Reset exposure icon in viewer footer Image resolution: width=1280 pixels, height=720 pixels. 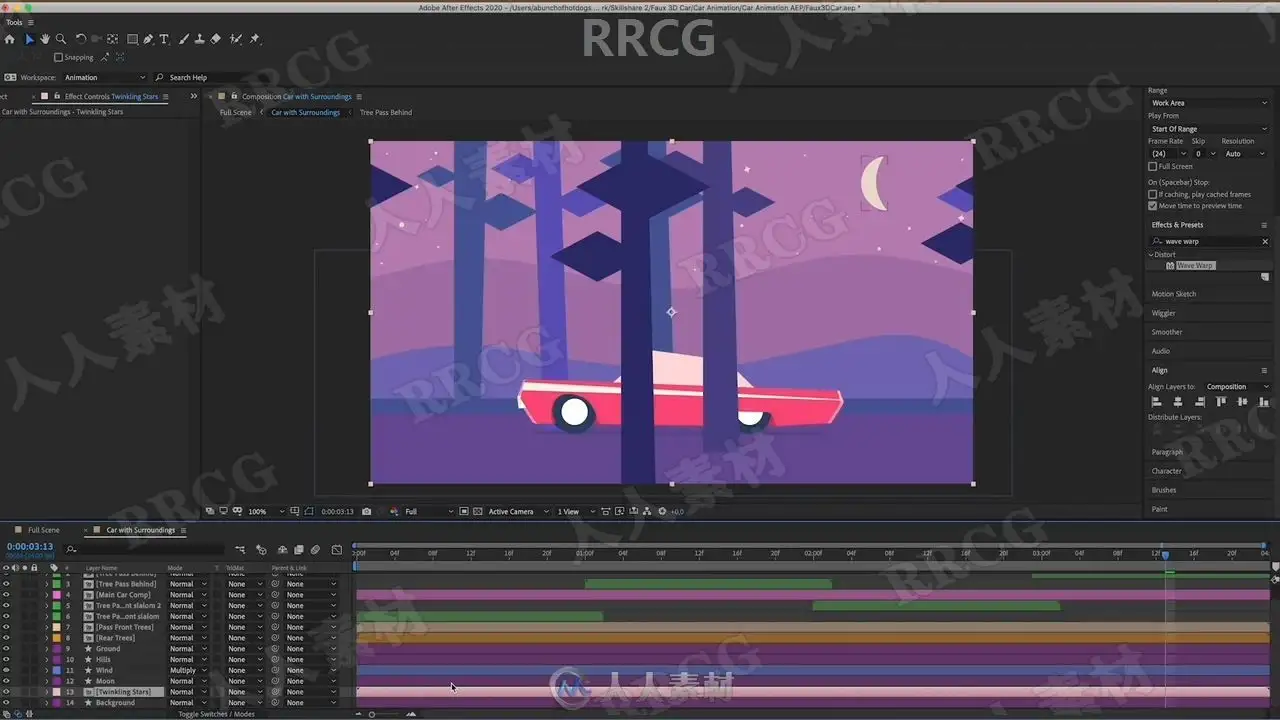(662, 511)
